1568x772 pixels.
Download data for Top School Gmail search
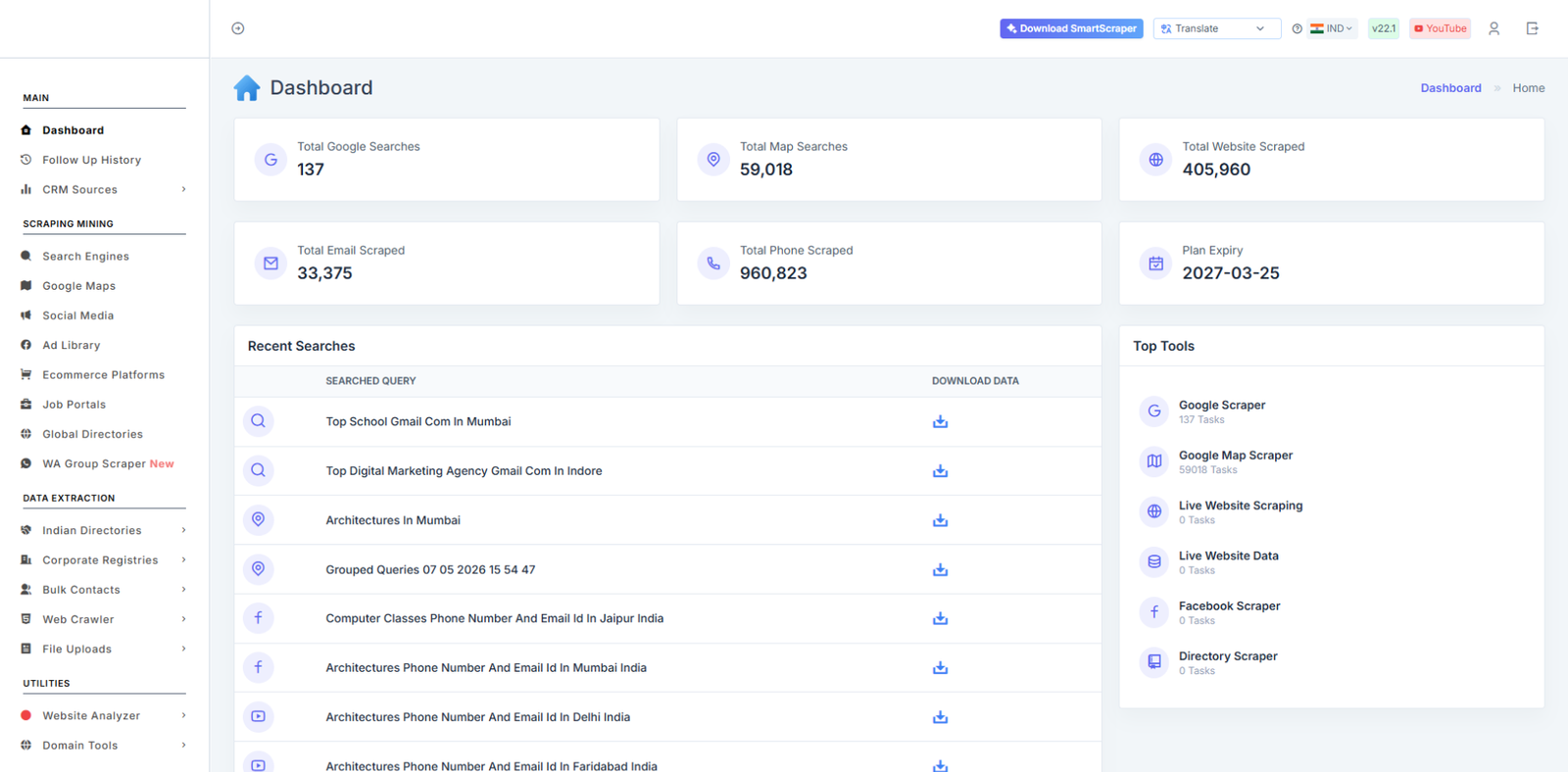click(940, 421)
